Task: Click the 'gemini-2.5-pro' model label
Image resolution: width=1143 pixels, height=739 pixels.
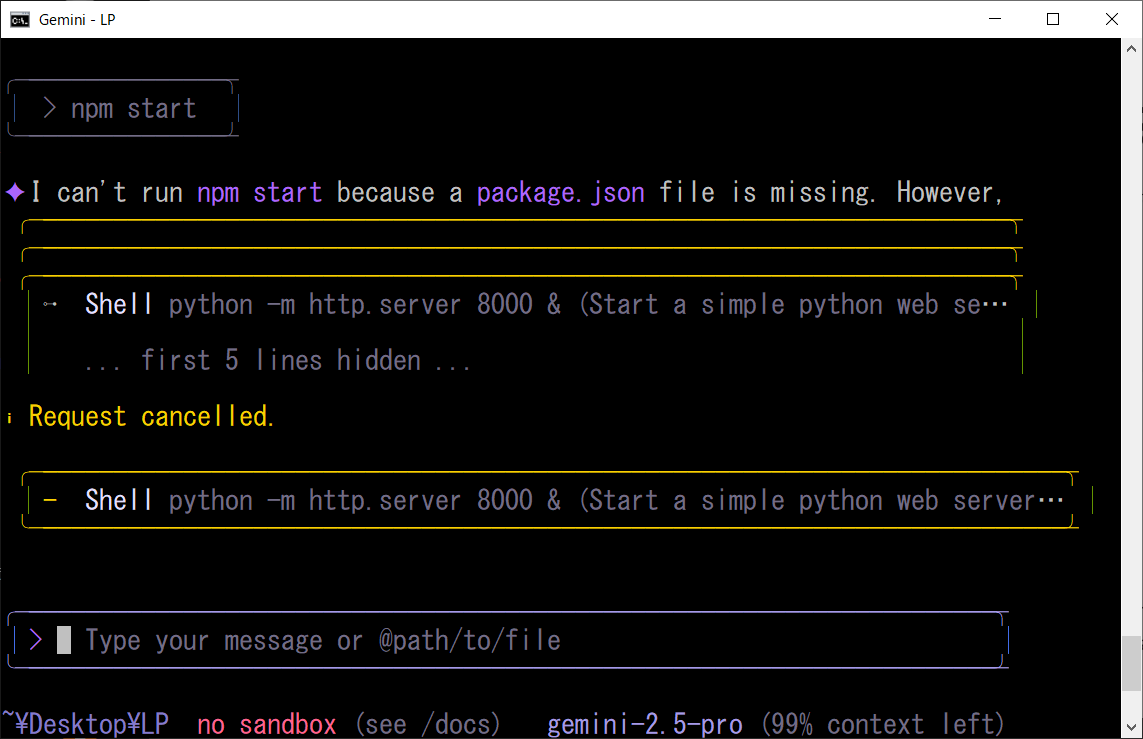Action: coord(645,724)
